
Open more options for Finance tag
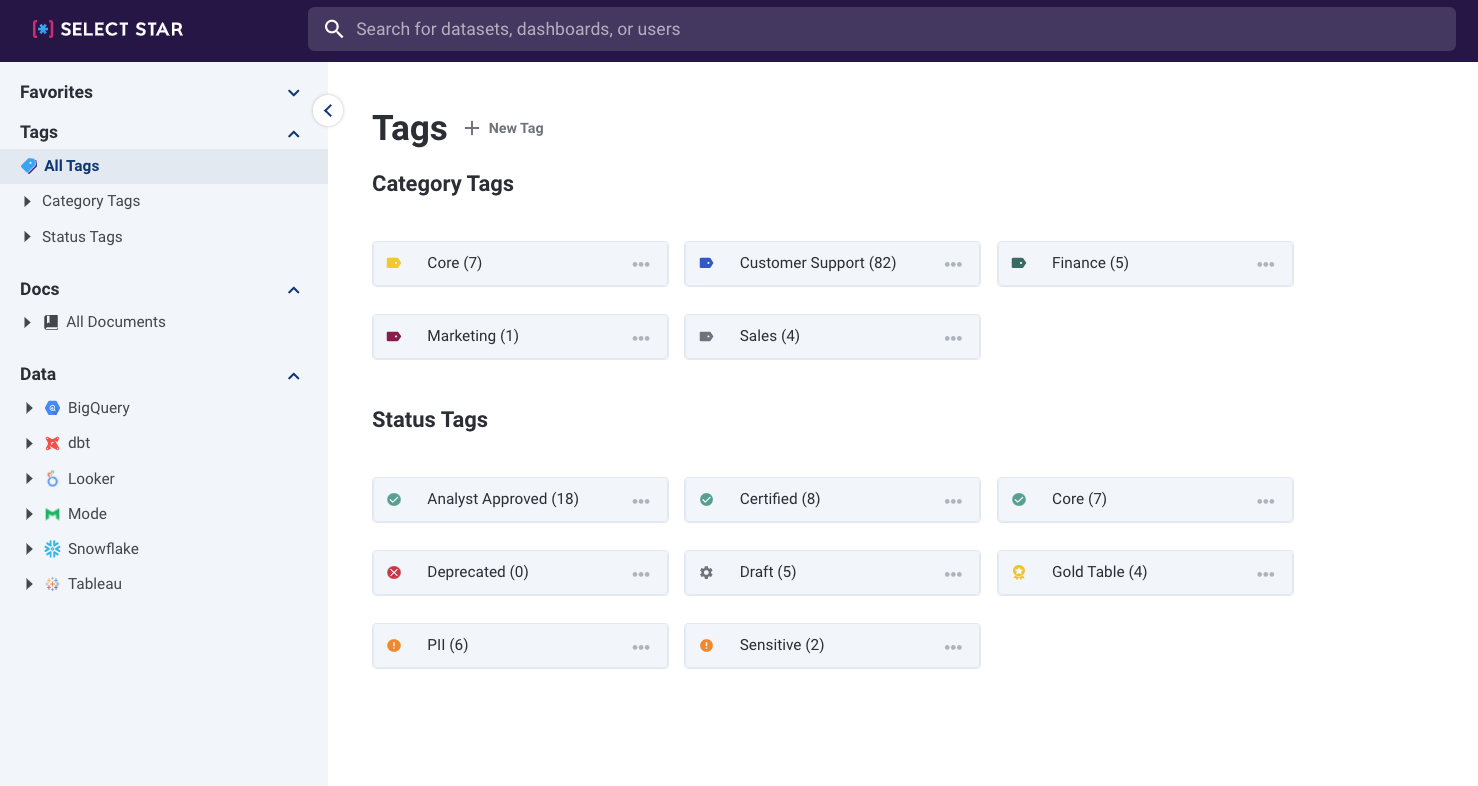tap(1266, 264)
